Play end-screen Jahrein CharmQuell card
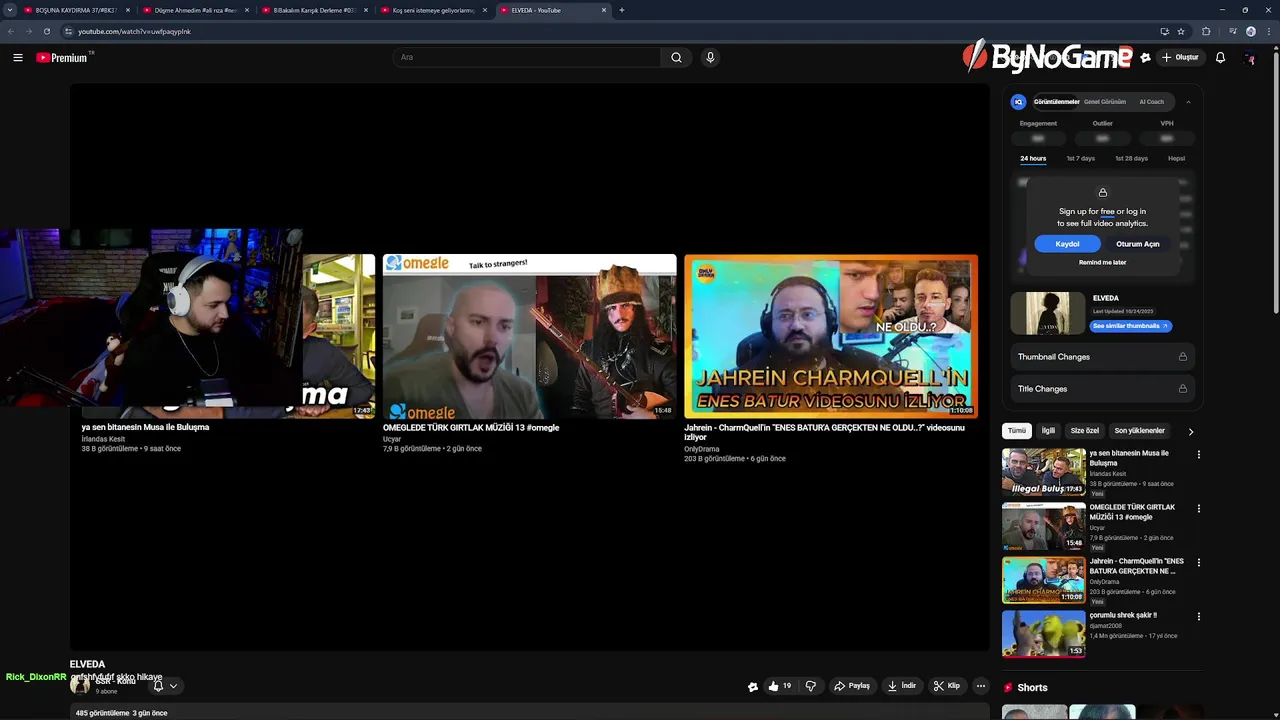 pyautogui.click(x=831, y=336)
